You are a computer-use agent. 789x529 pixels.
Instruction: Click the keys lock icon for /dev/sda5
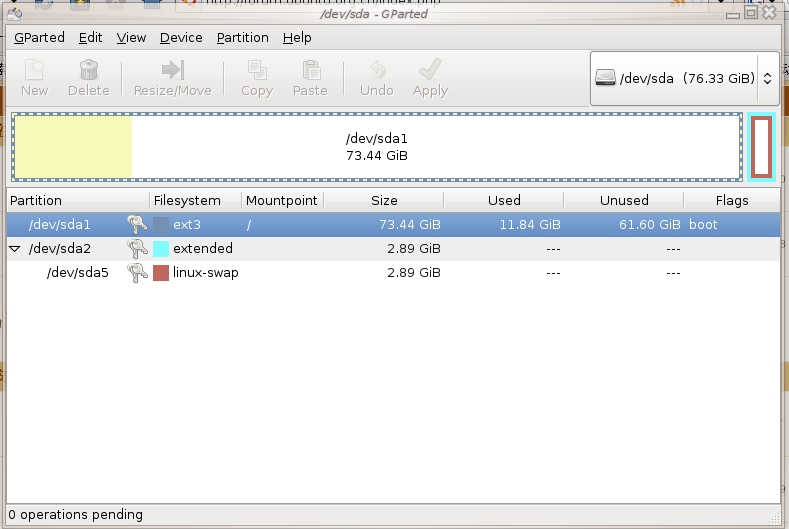[137, 273]
